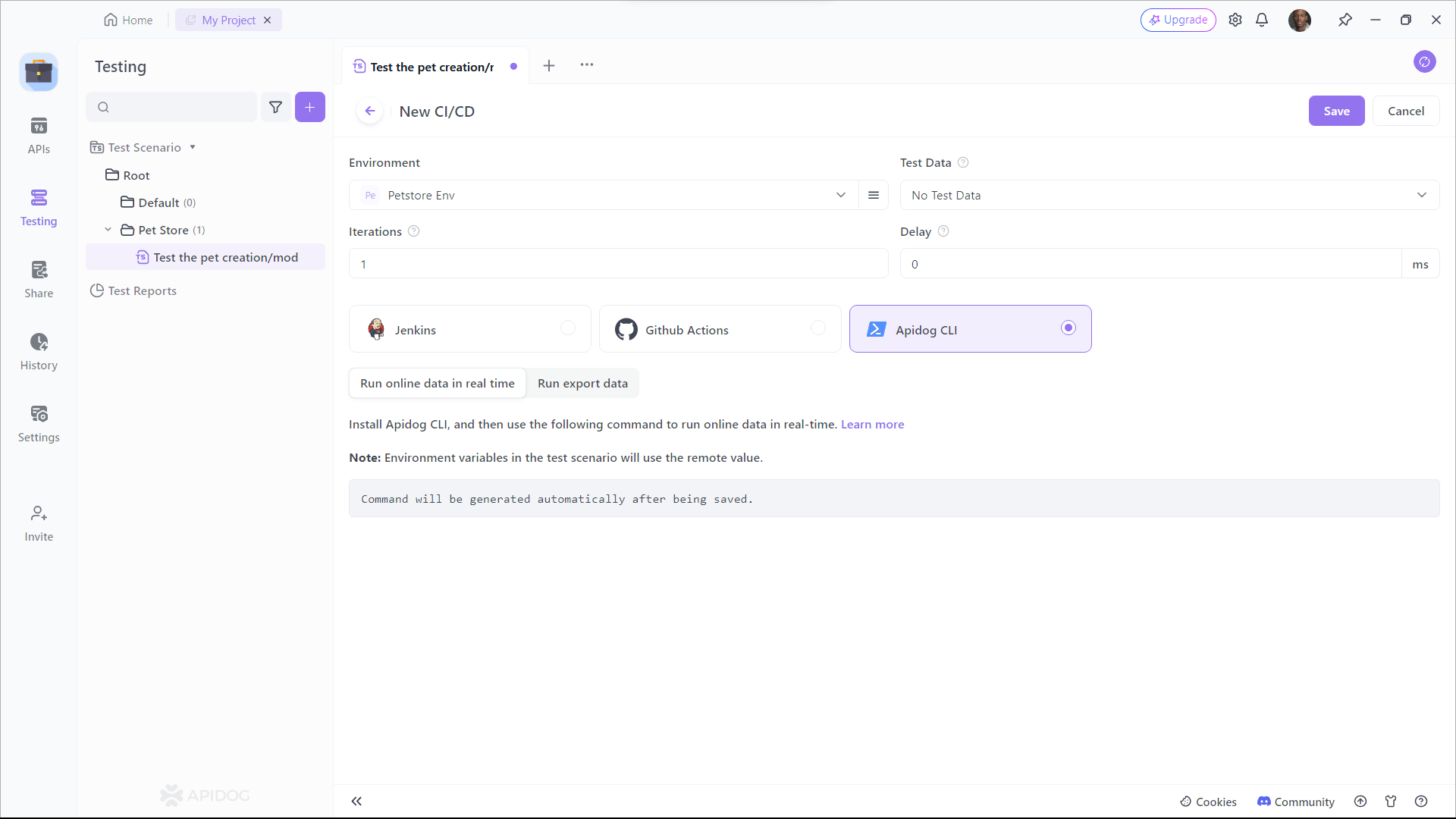
Task: Open the notifications bell
Action: pos(1262,20)
